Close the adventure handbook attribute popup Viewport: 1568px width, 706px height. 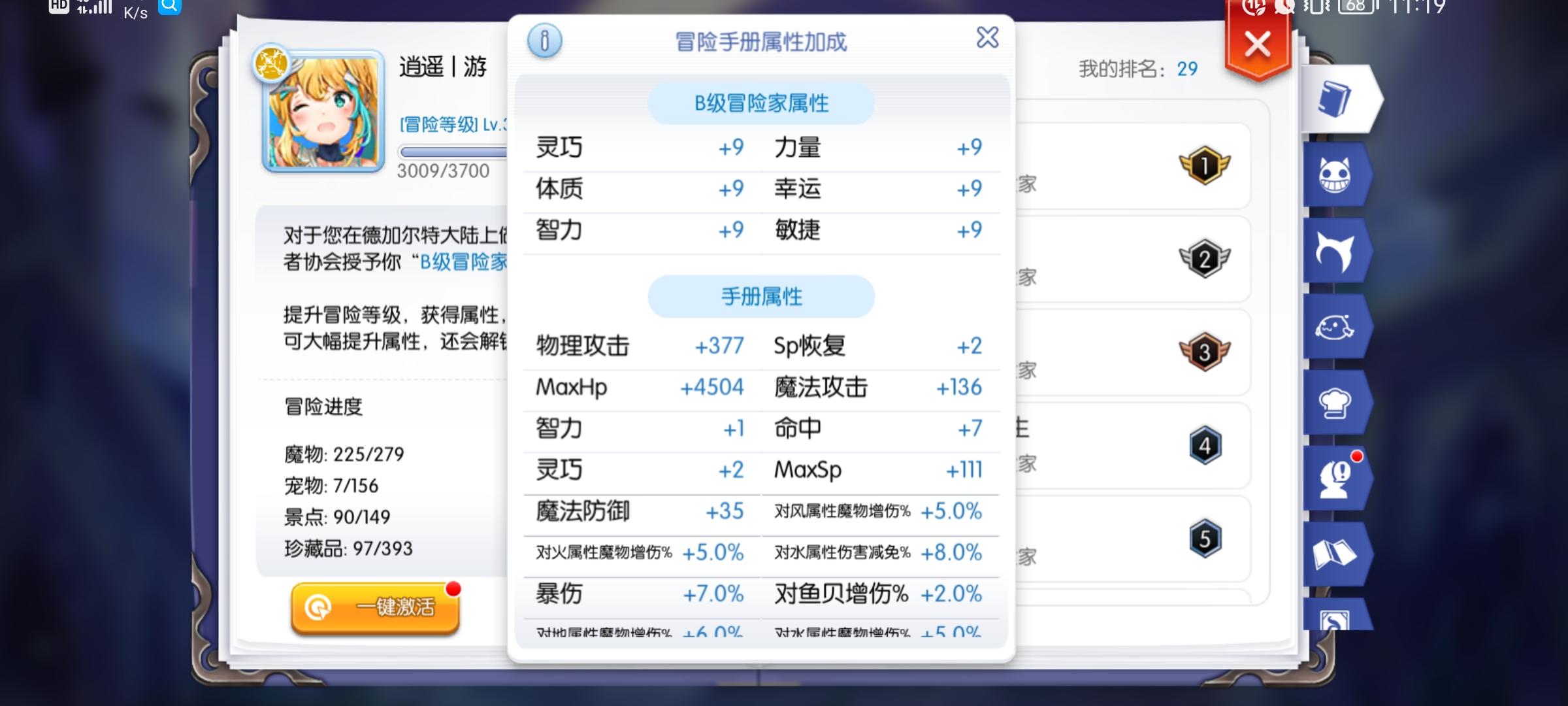[987, 38]
